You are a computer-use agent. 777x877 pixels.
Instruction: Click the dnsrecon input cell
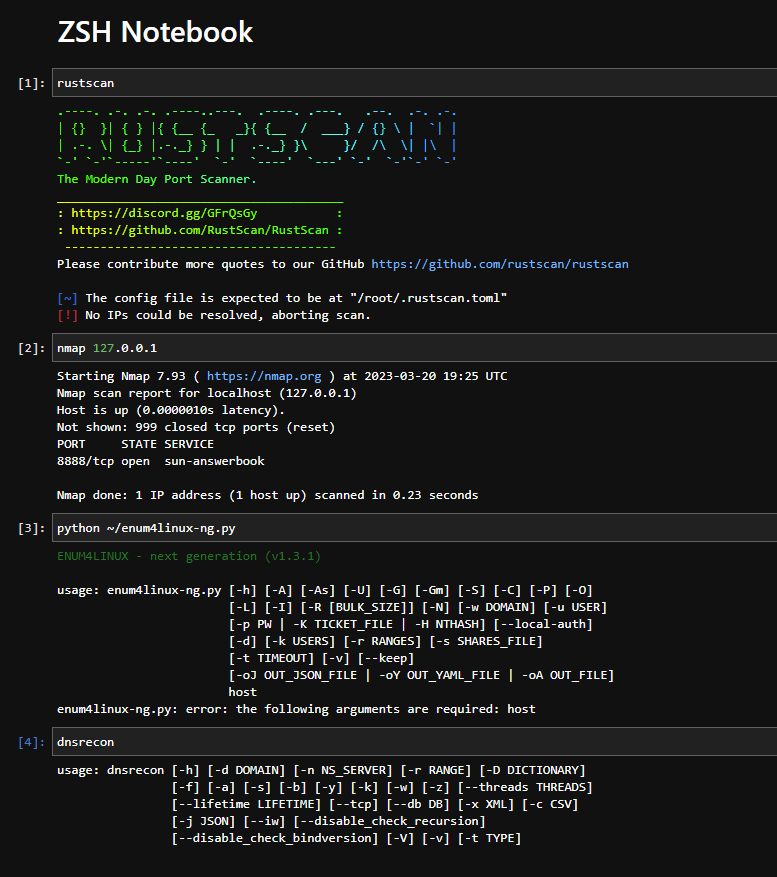coord(415,742)
